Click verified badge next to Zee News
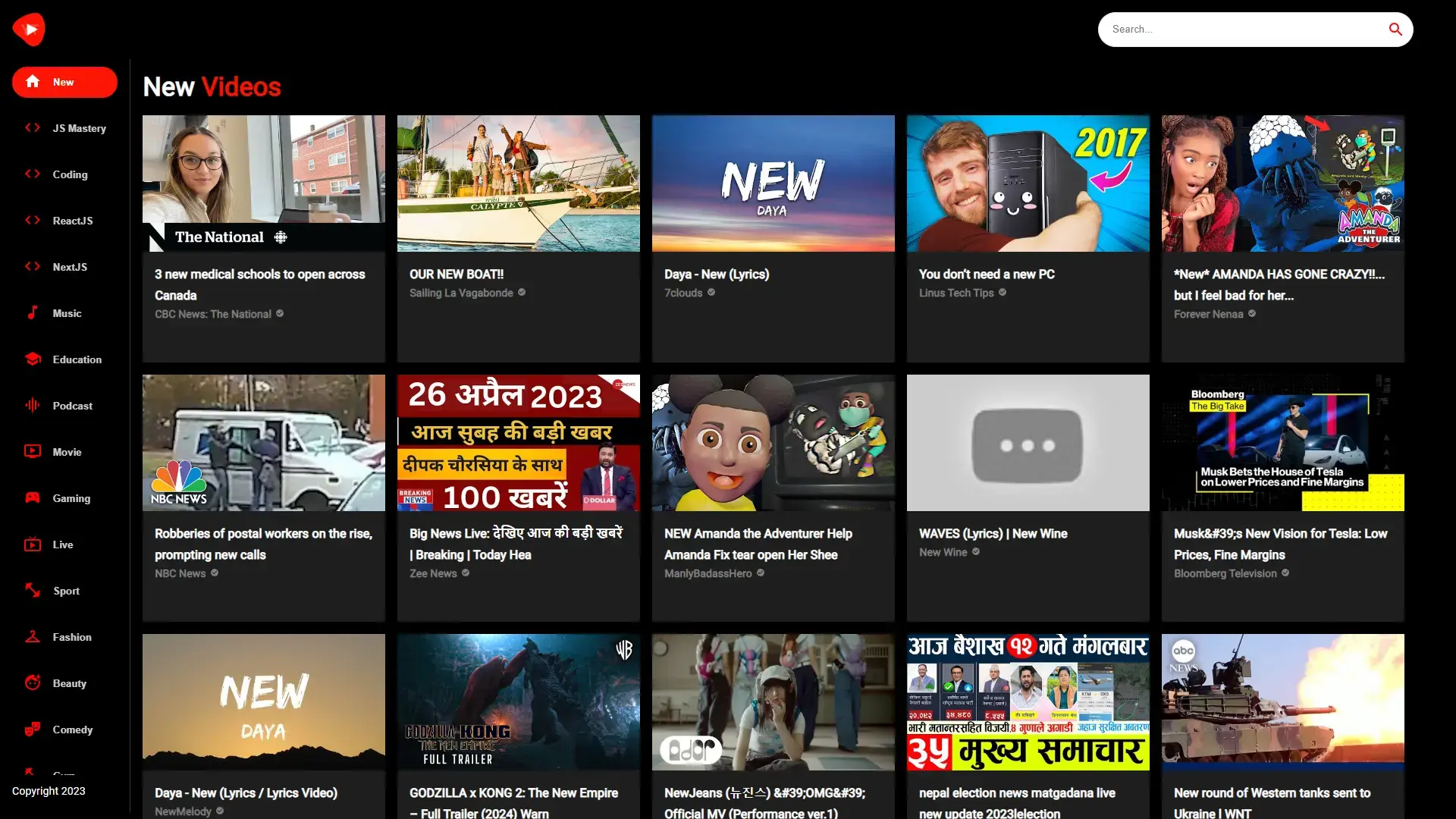This screenshot has height=819, width=1456. pyautogui.click(x=466, y=573)
